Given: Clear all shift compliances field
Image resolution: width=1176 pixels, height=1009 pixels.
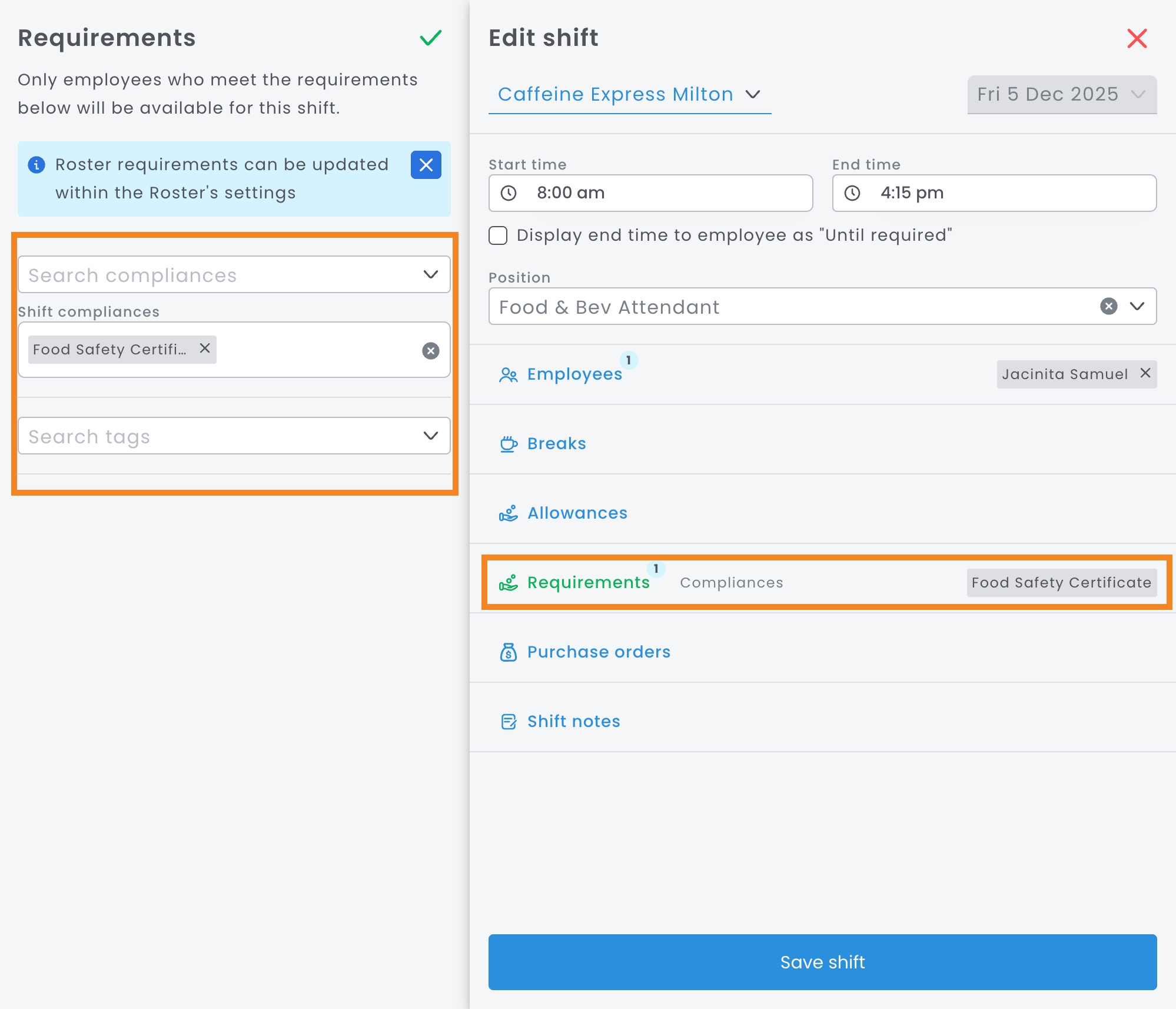Looking at the screenshot, I should 430,351.
